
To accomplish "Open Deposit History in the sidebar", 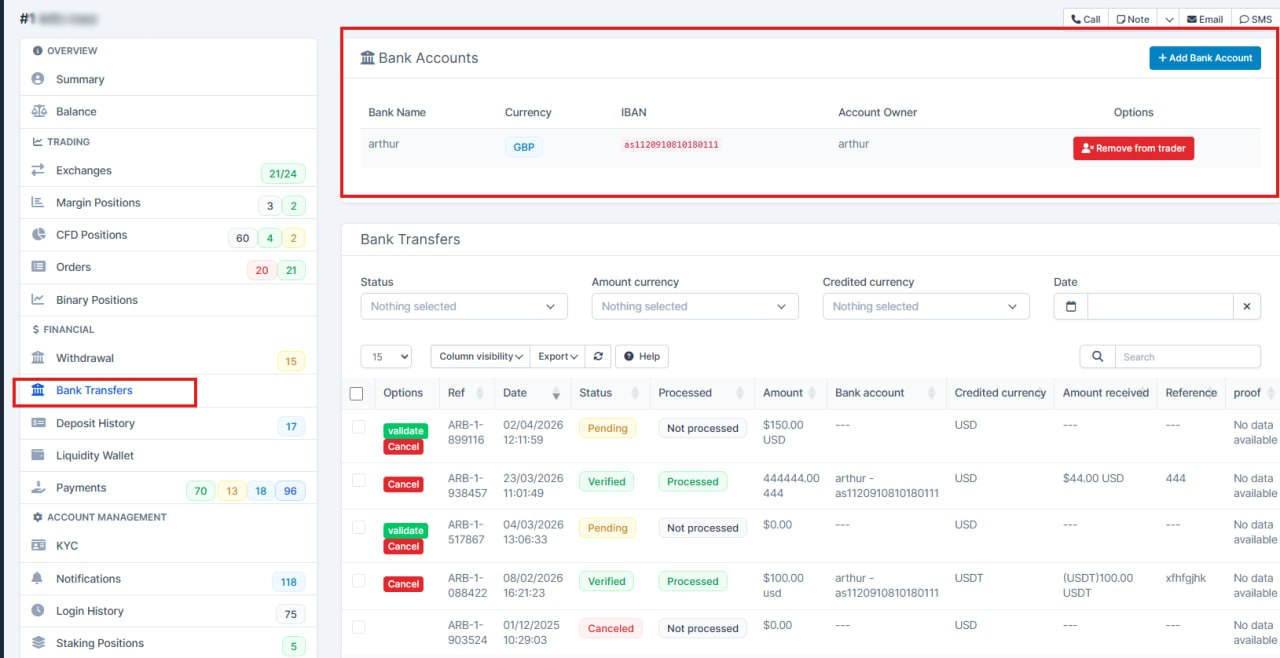I will pos(95,423).
